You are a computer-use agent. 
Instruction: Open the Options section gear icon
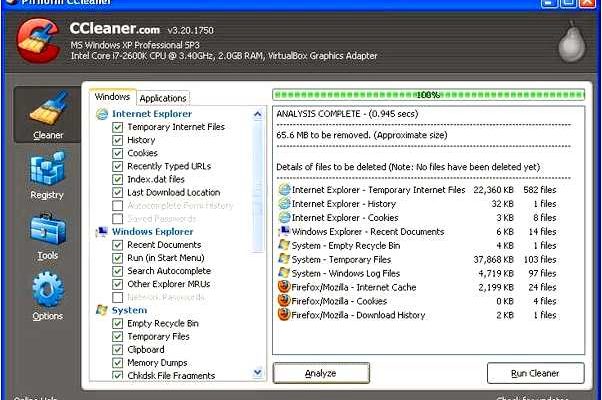pyautogui.click(x=48, y=289)
